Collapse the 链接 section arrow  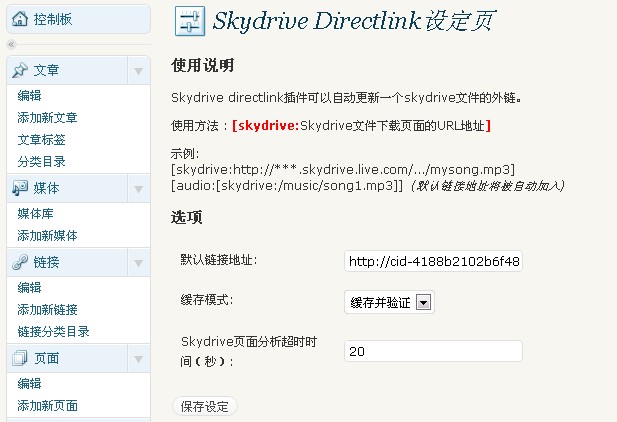(139, 263)
